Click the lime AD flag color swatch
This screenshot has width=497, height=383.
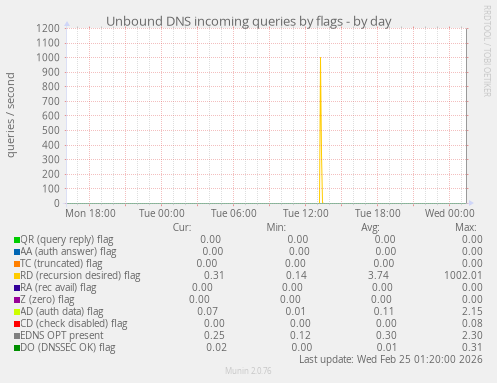[17, 312]
